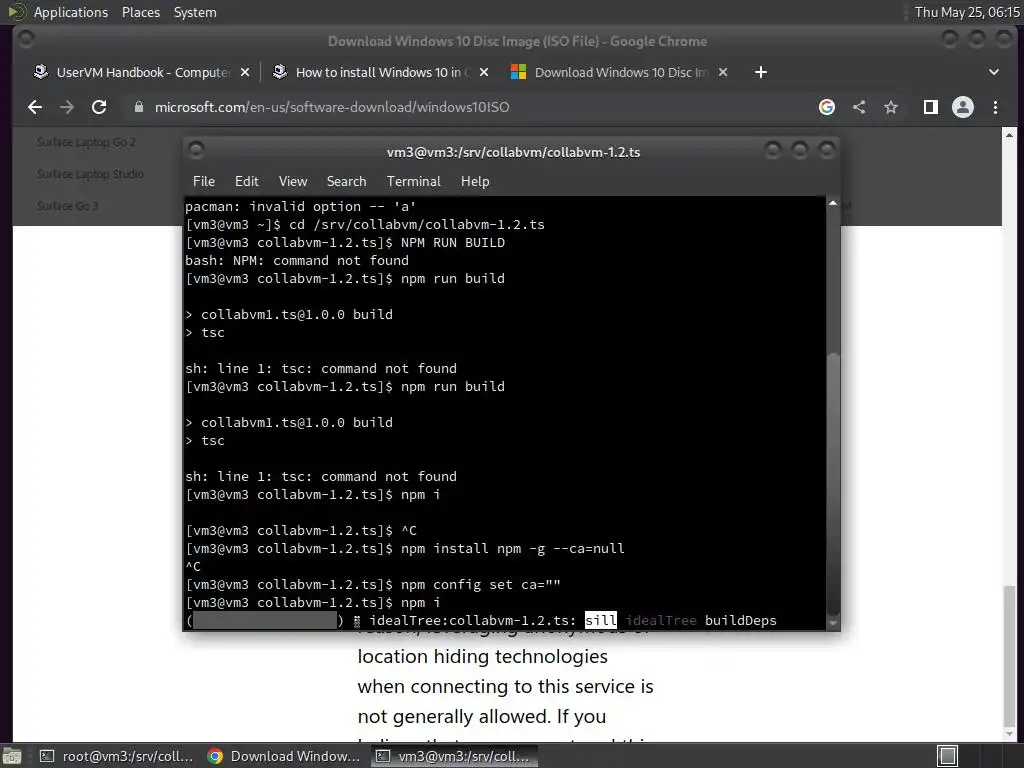Open the terminal Edit menu

tap(247, 182)
